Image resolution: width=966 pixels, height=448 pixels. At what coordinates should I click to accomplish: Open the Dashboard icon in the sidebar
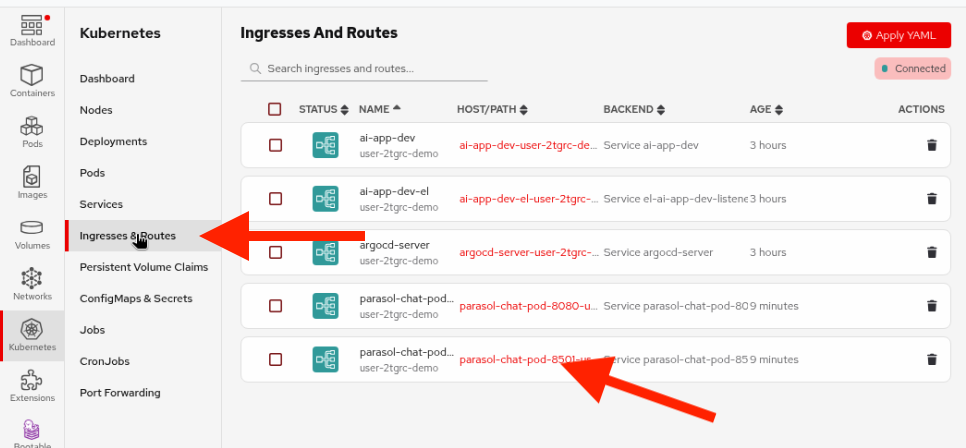(32, 30)
